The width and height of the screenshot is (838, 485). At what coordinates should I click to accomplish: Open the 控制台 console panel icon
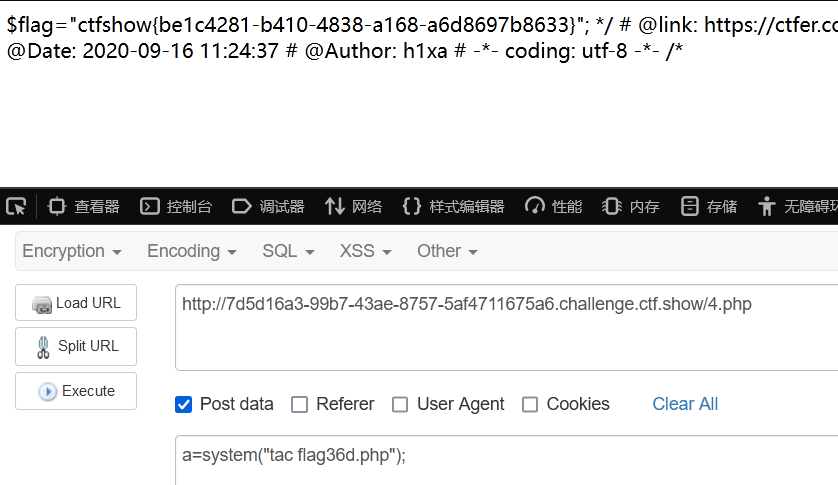[150, 206]
